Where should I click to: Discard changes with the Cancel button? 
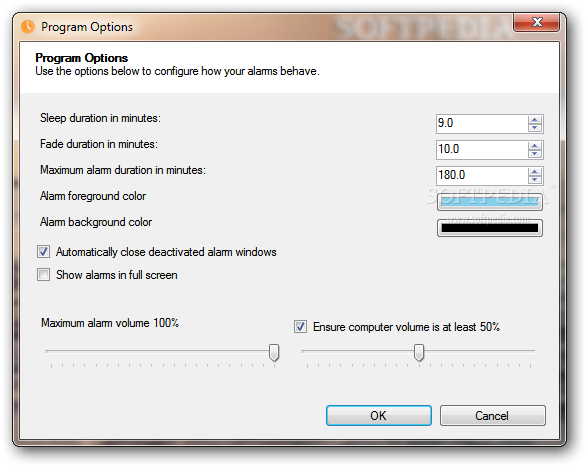(493, 415)
